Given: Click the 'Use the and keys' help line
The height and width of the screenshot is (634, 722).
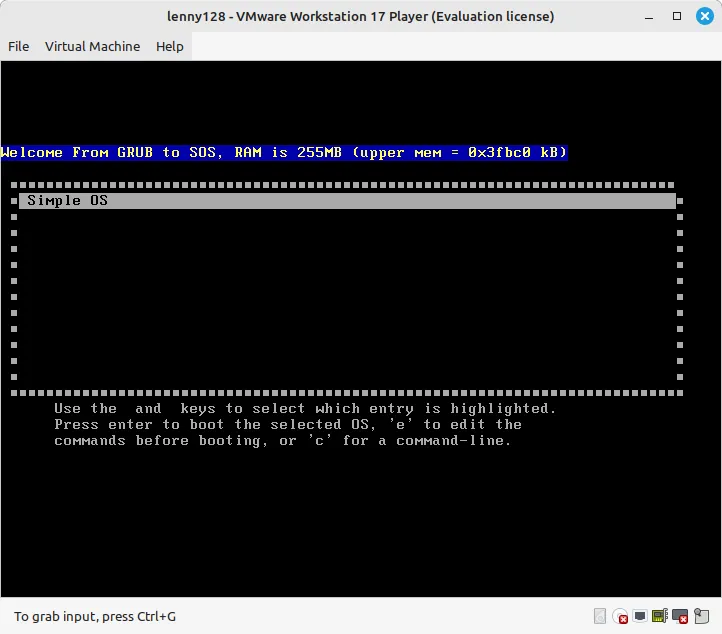Looking at the screenshot, I should (305, 408).
